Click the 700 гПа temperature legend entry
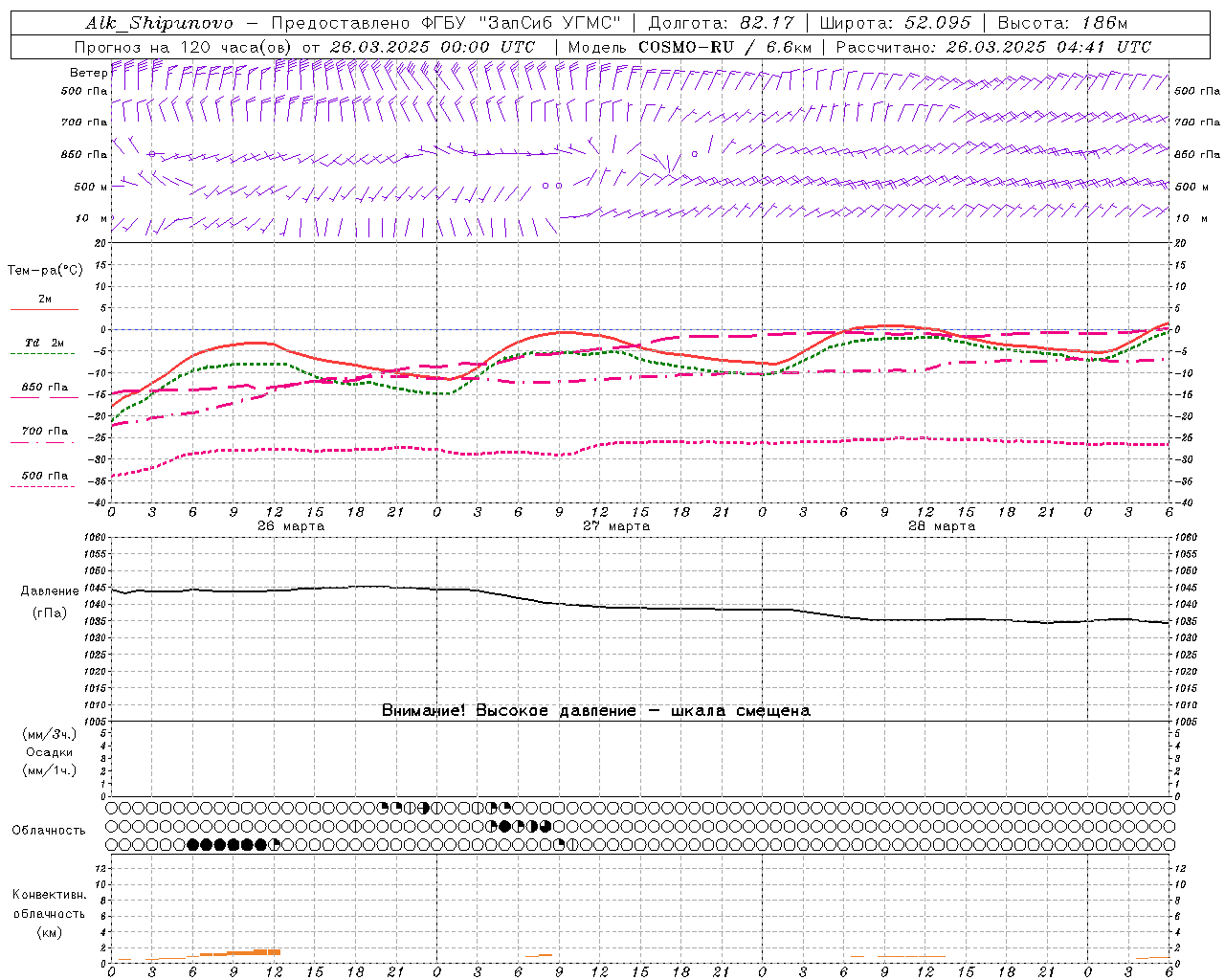Screen dimensions: 1225x980 tap(44, 432)
